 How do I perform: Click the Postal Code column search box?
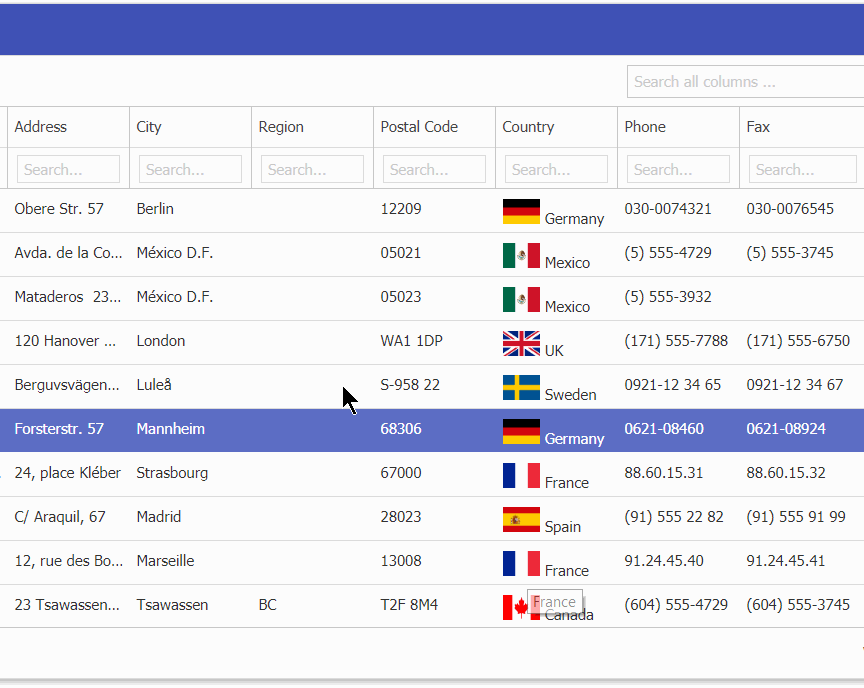coord(434,170)
